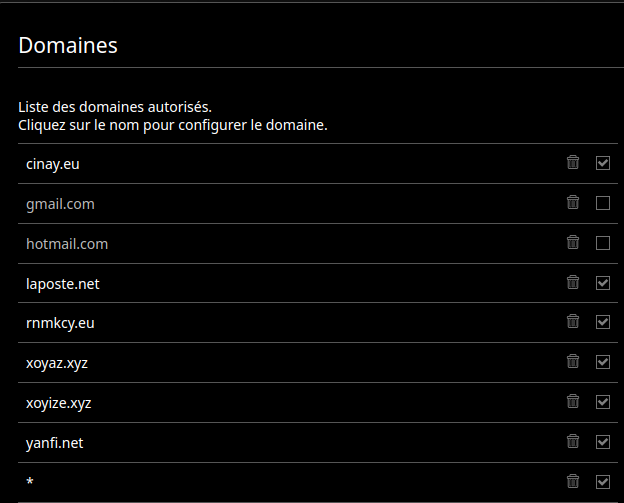Open the xoyize.xyz domain settings
Viewport: 624px width, 503px height.
pyautogui.click(x=59, y=403)
